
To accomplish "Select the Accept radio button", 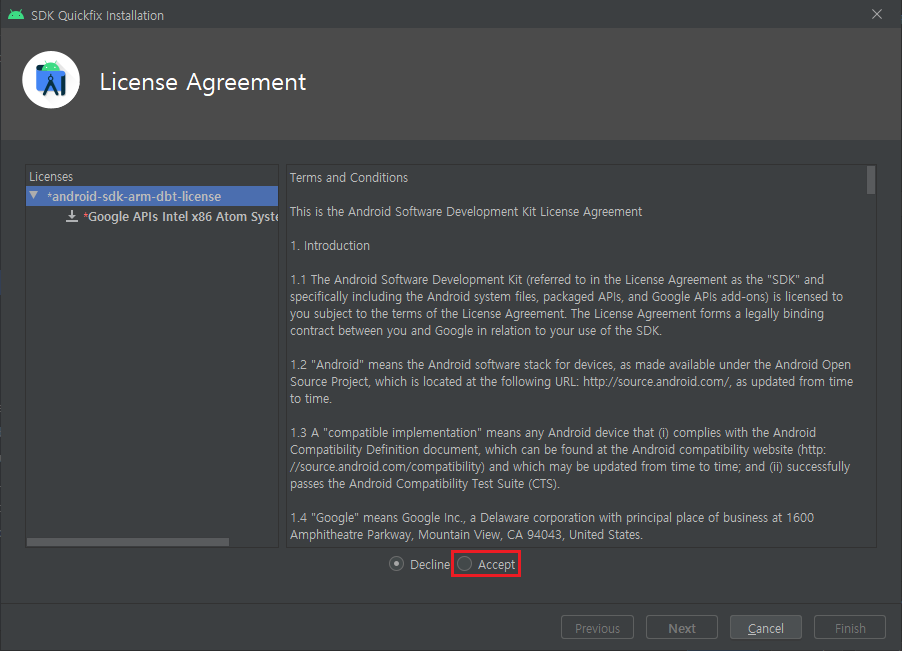I will point(465,564).
